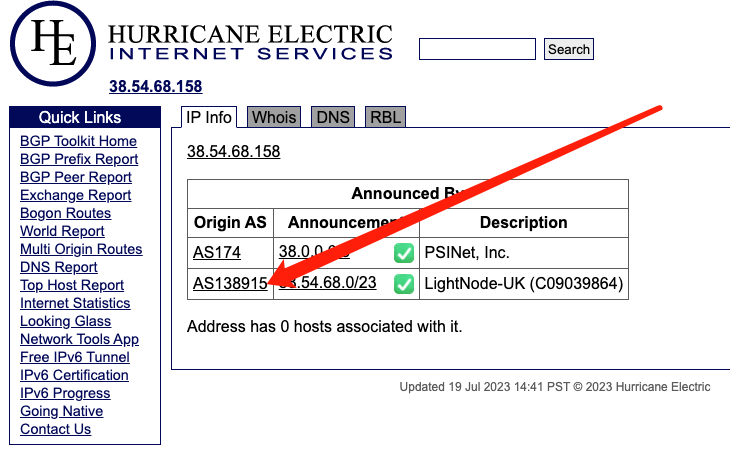Open the BGP Prefix Report link
This screenshot has width=730, height=451.
79,159
